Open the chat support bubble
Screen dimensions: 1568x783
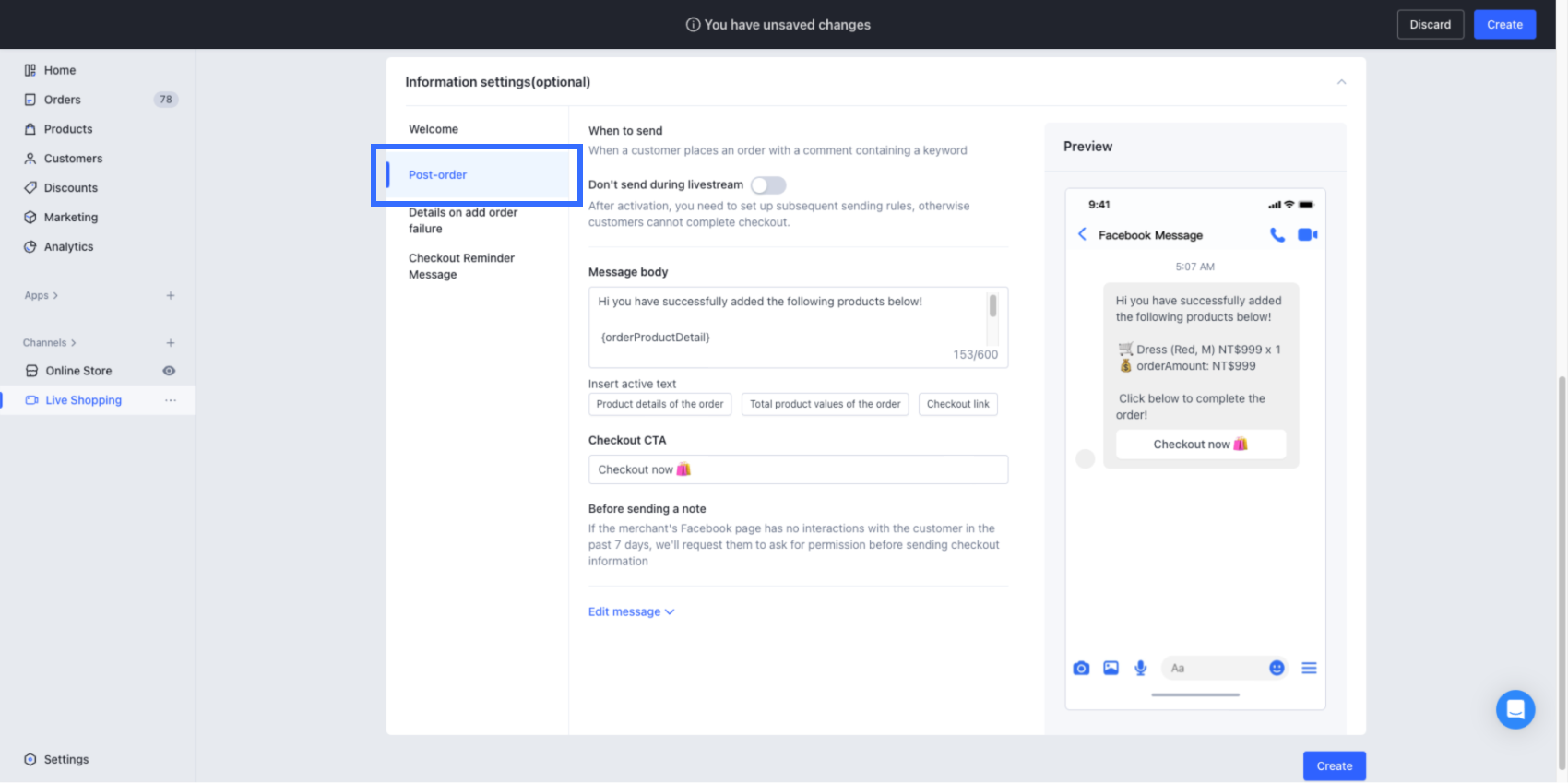click(x=1515, y=709)
